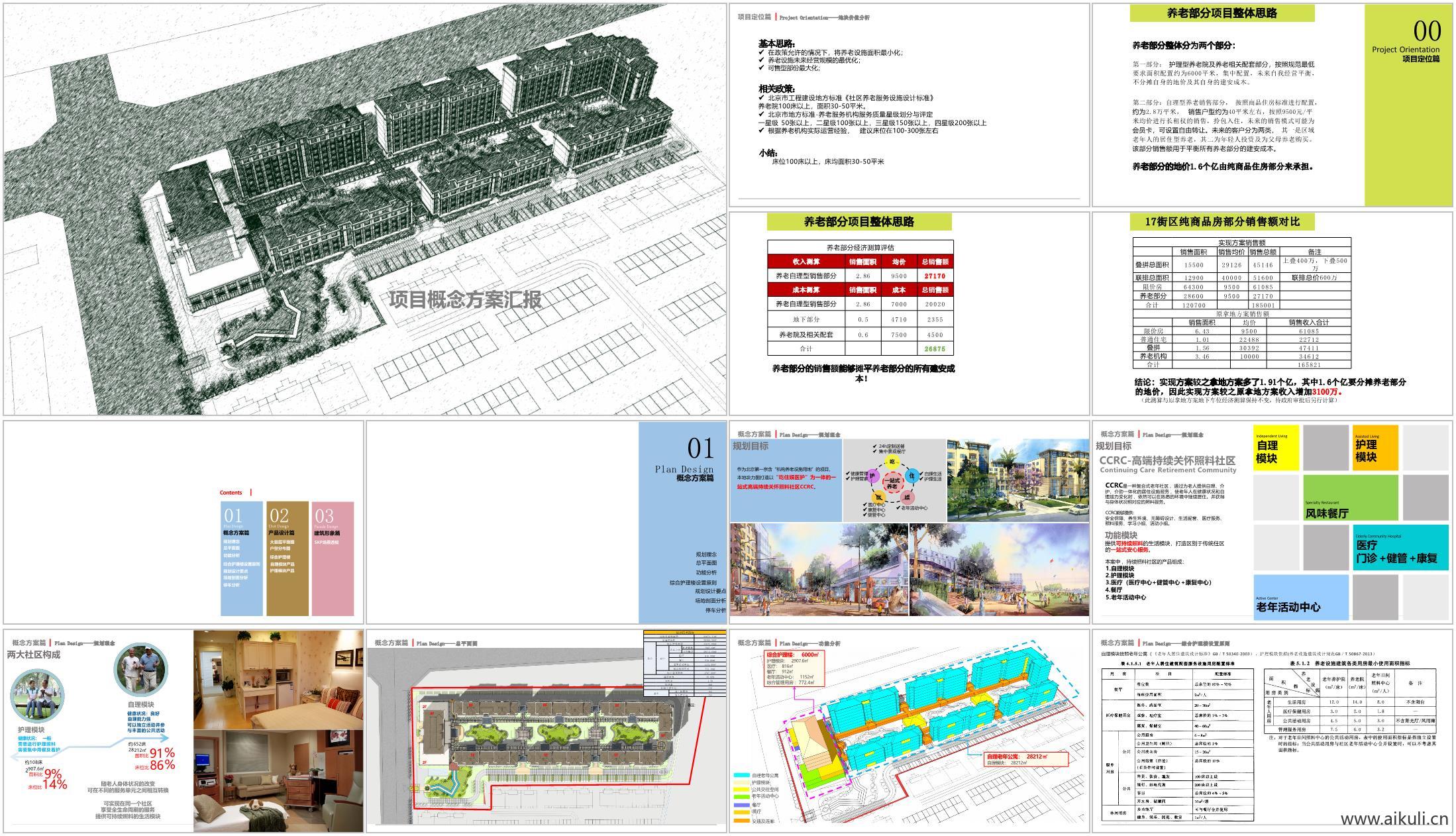Click the 自理模块 elderly couple round photo
This screenshot has height=836, width=1456.
(141, 670)
